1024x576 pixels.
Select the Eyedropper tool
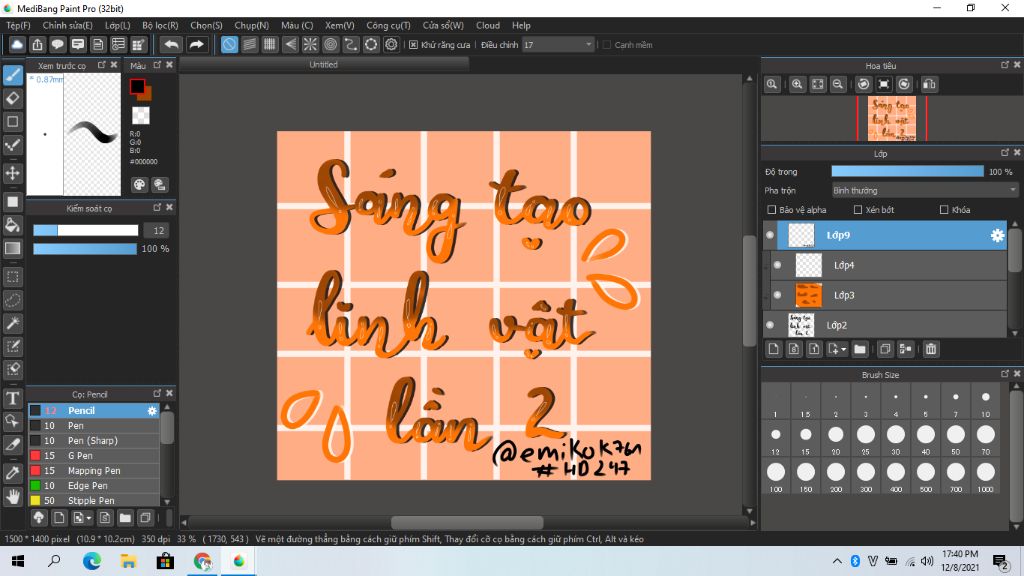pyautogui.click(x=12, y=473)
